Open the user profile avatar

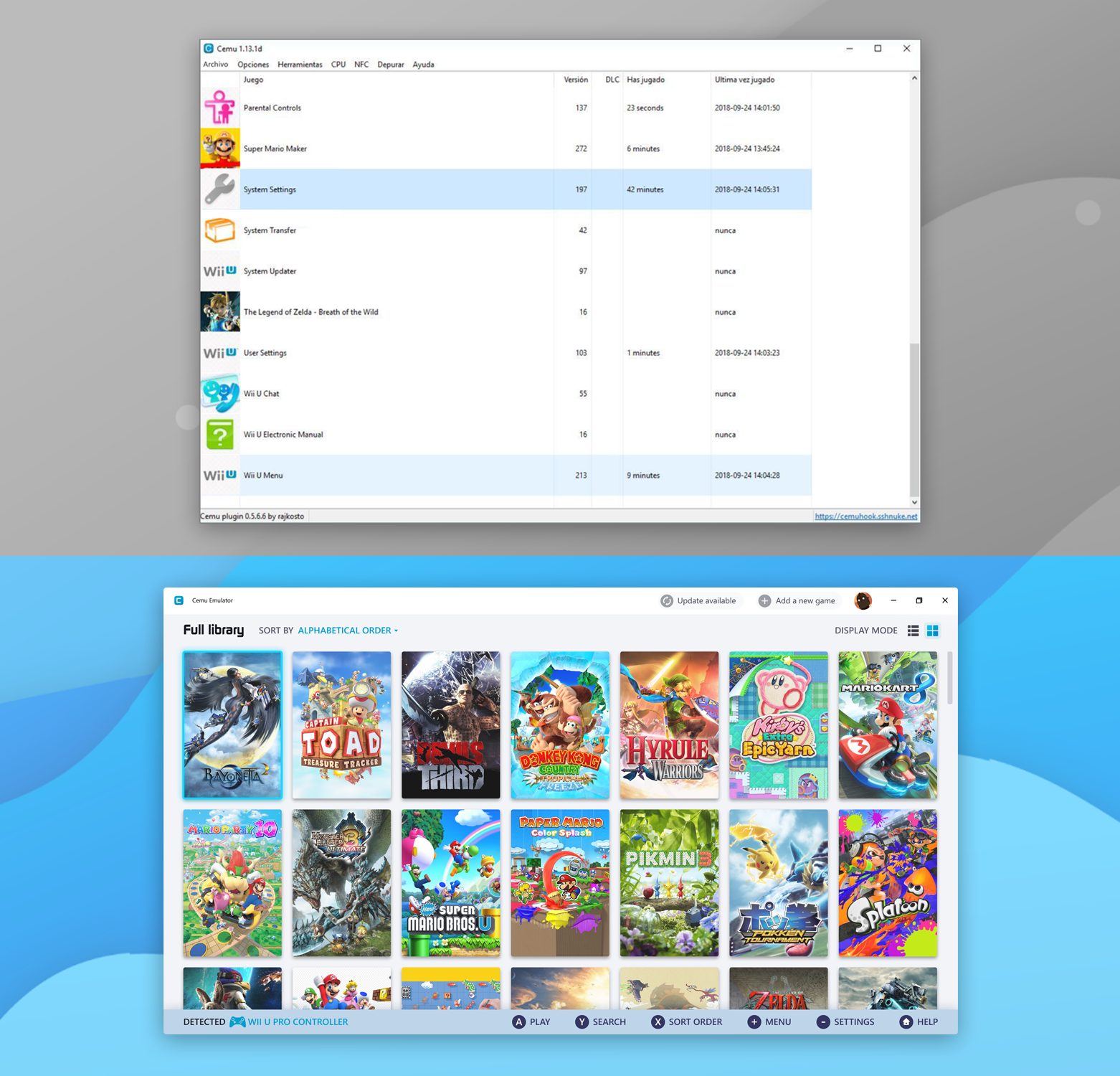pyautogui.click(x=863, y=601)
